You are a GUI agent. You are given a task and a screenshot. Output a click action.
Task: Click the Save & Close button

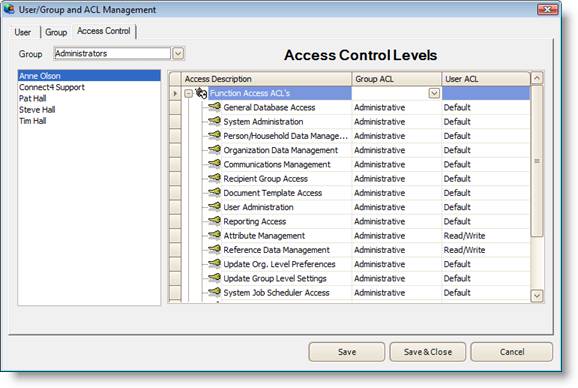click(428, 352)
